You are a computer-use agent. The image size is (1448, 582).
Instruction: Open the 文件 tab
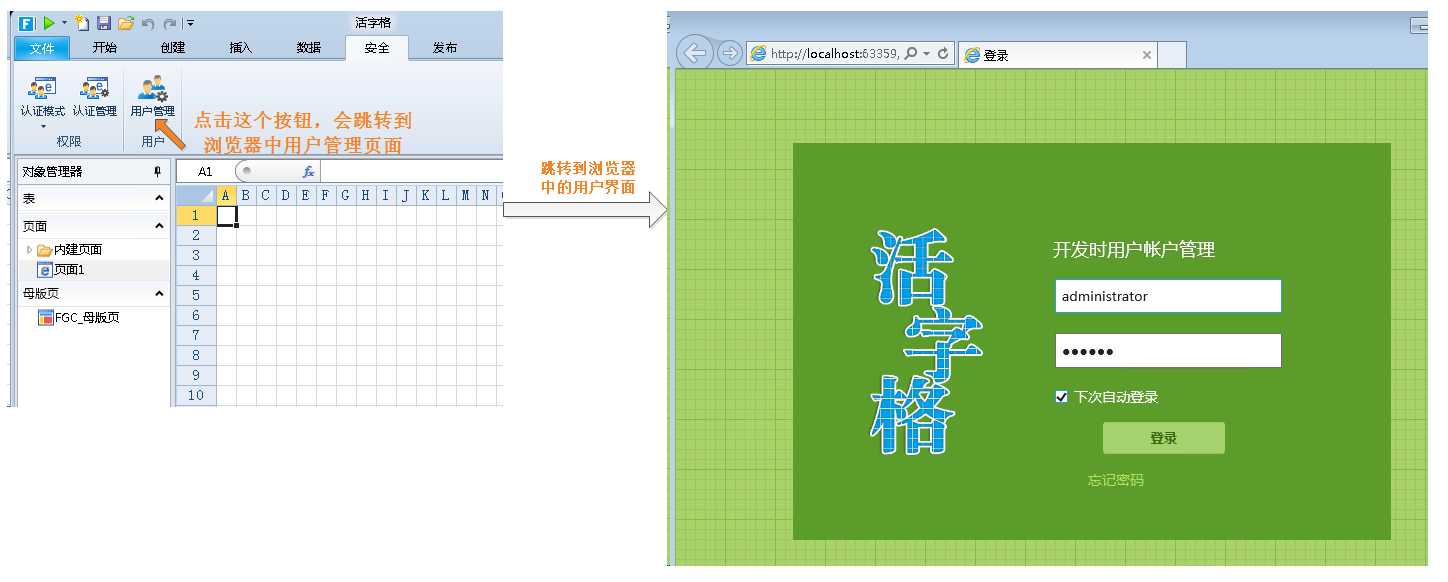click(x=42, y=47)
